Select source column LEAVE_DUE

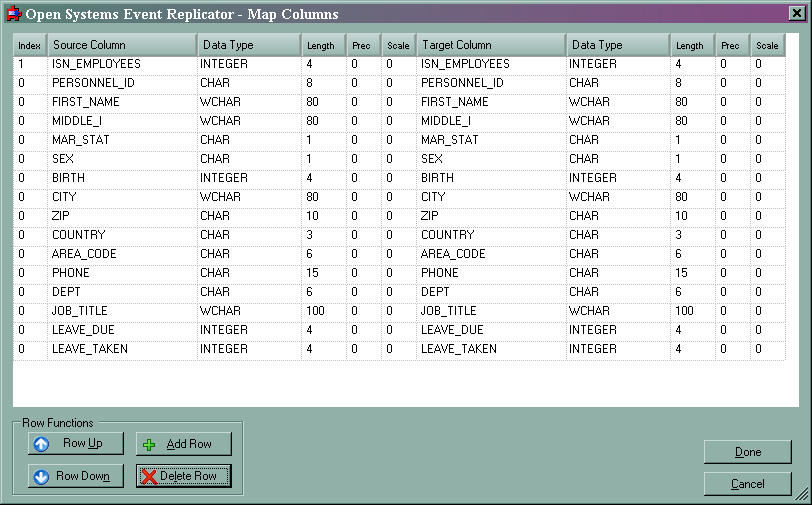click(x=122, y=329)
